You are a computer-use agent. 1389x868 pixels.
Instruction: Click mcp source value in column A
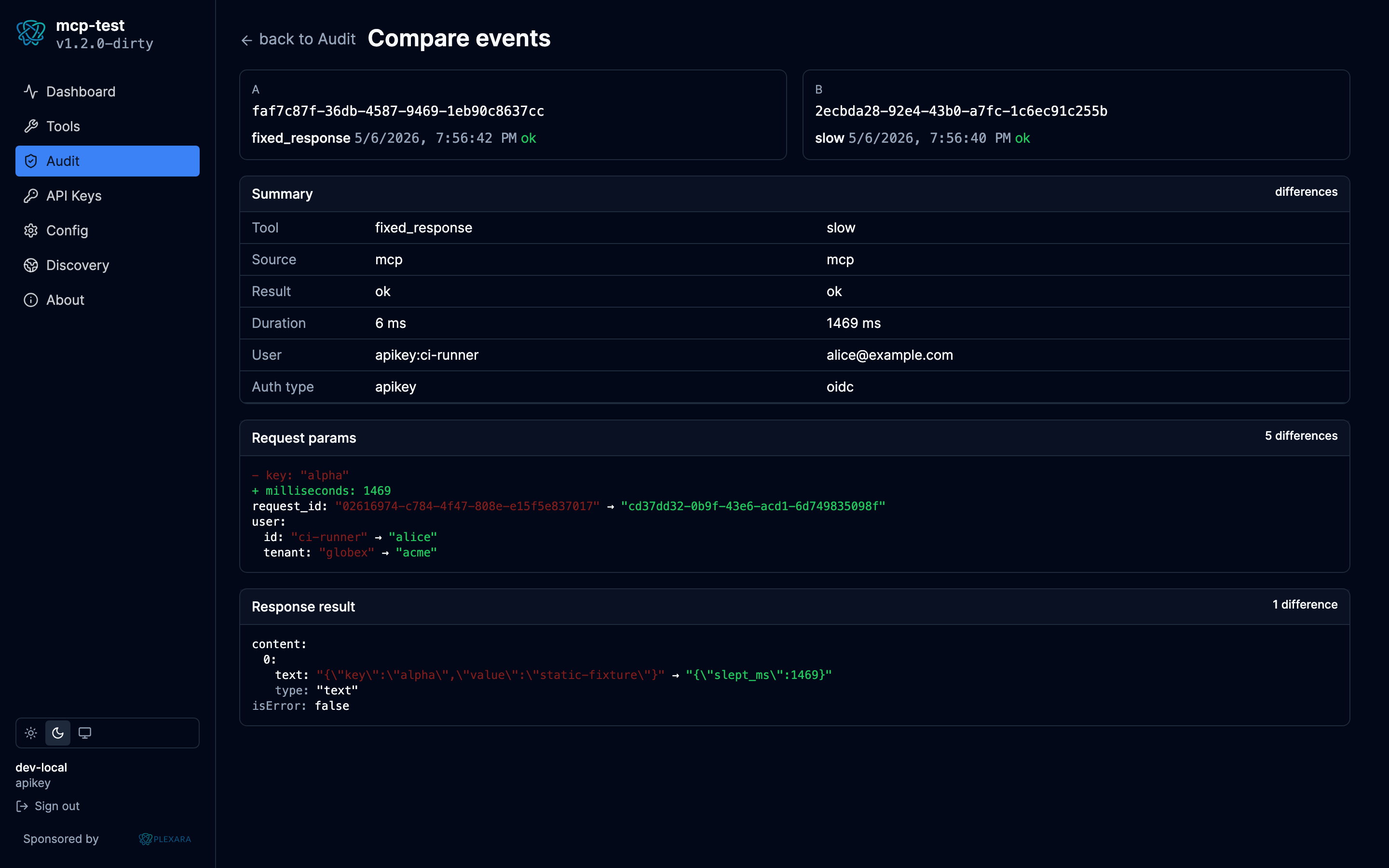click(389, 260)
